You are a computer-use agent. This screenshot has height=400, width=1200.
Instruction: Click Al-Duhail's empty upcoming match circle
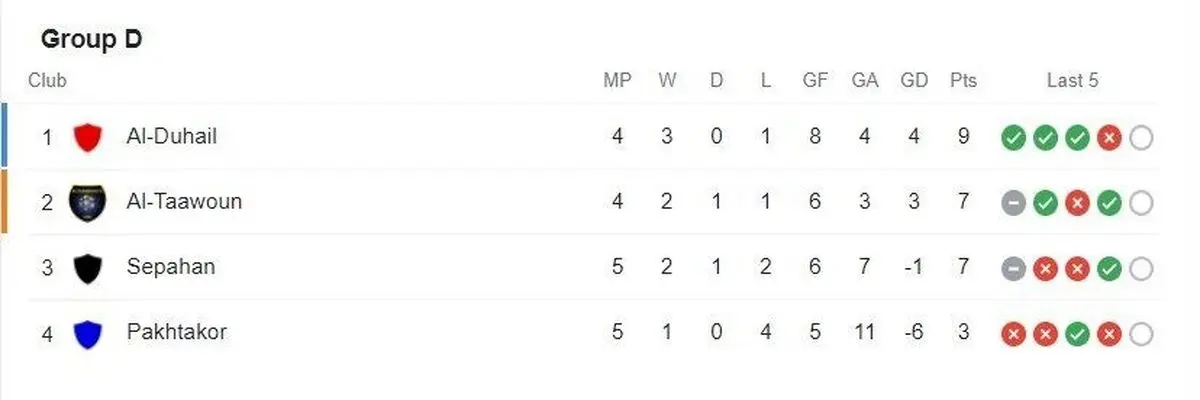point(1141,138)
